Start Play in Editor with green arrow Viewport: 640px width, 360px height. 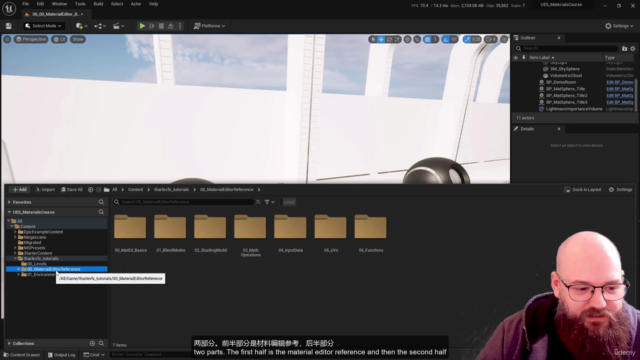142,26
